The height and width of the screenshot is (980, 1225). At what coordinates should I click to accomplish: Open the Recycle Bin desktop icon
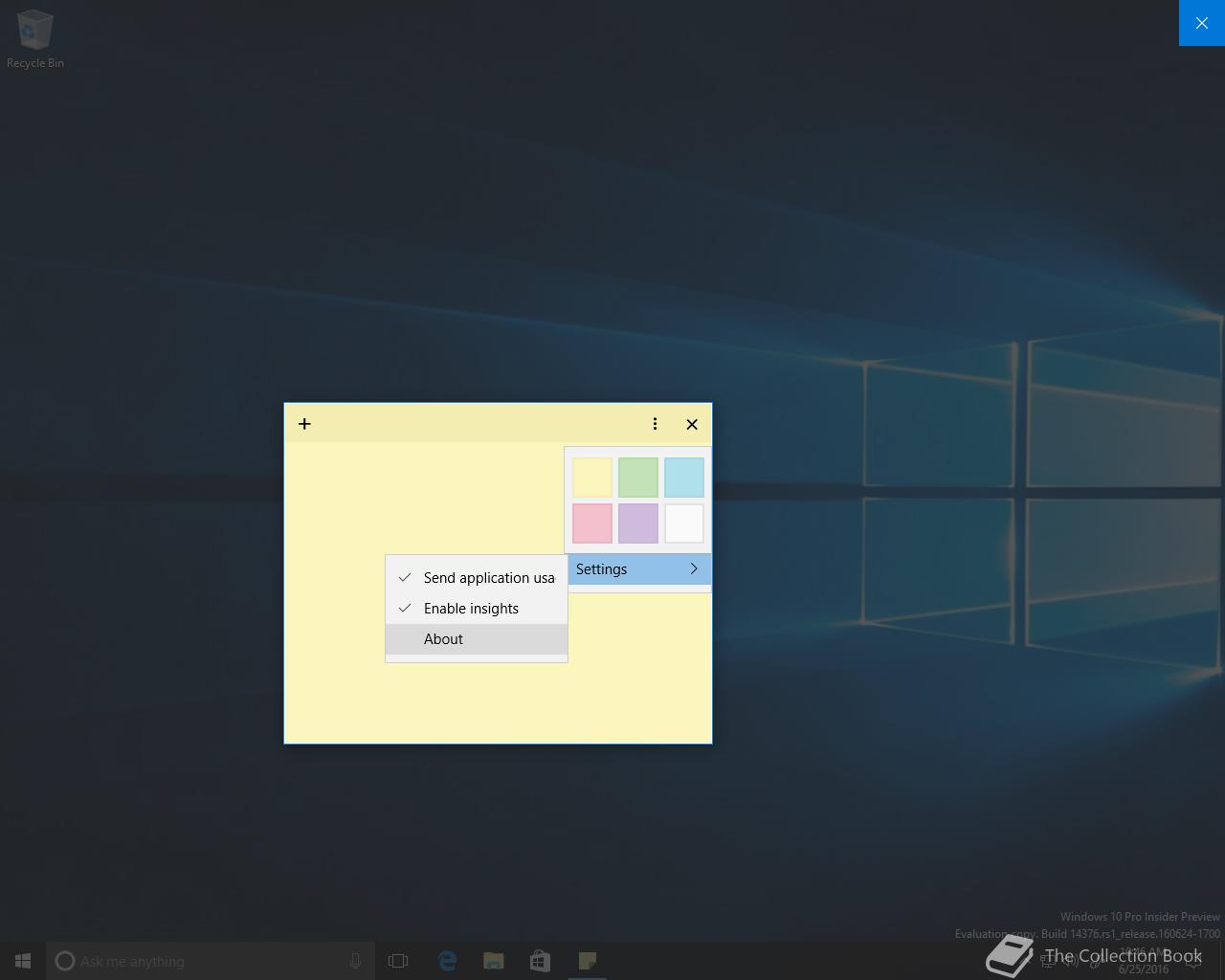coord(35,39)
